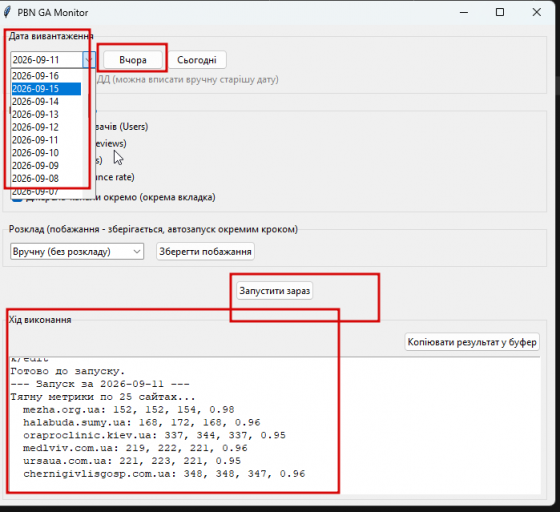This screenshot has width=560, height=512.
Task: Choose 2026-09-12 in the date list
Action: point(46,127)
